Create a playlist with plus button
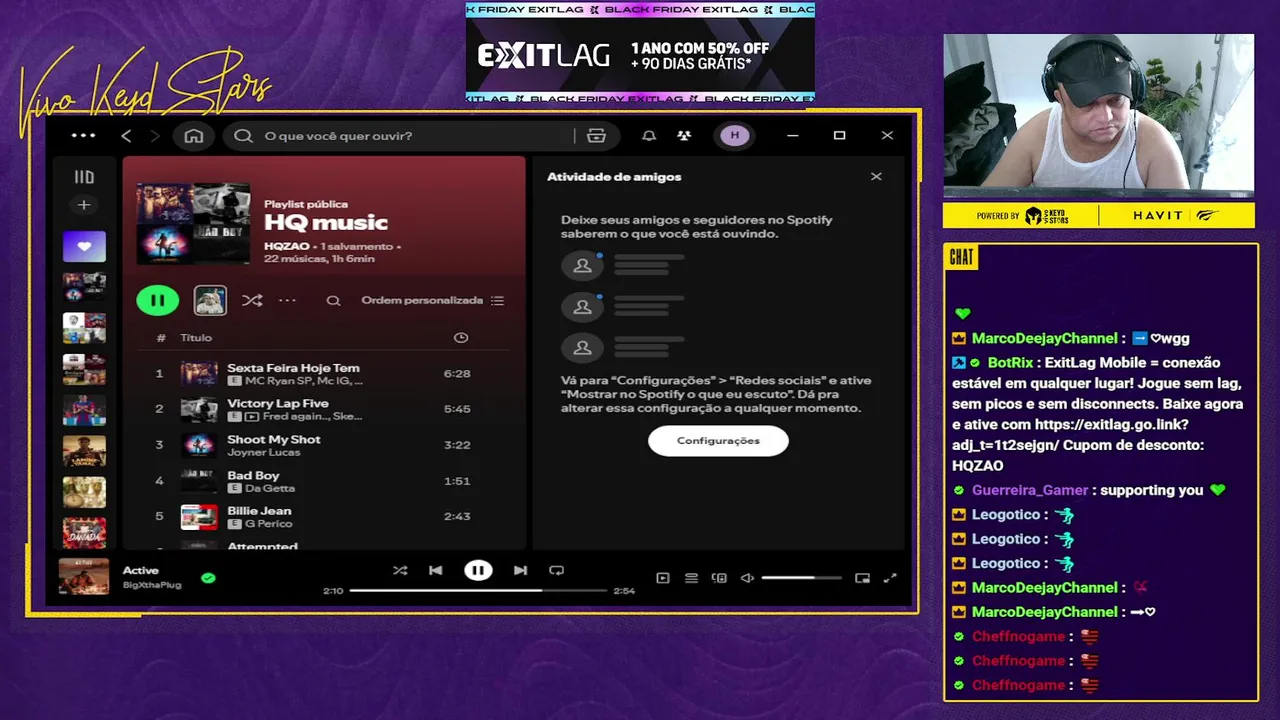1280x720 pixels. coord(84,205)
